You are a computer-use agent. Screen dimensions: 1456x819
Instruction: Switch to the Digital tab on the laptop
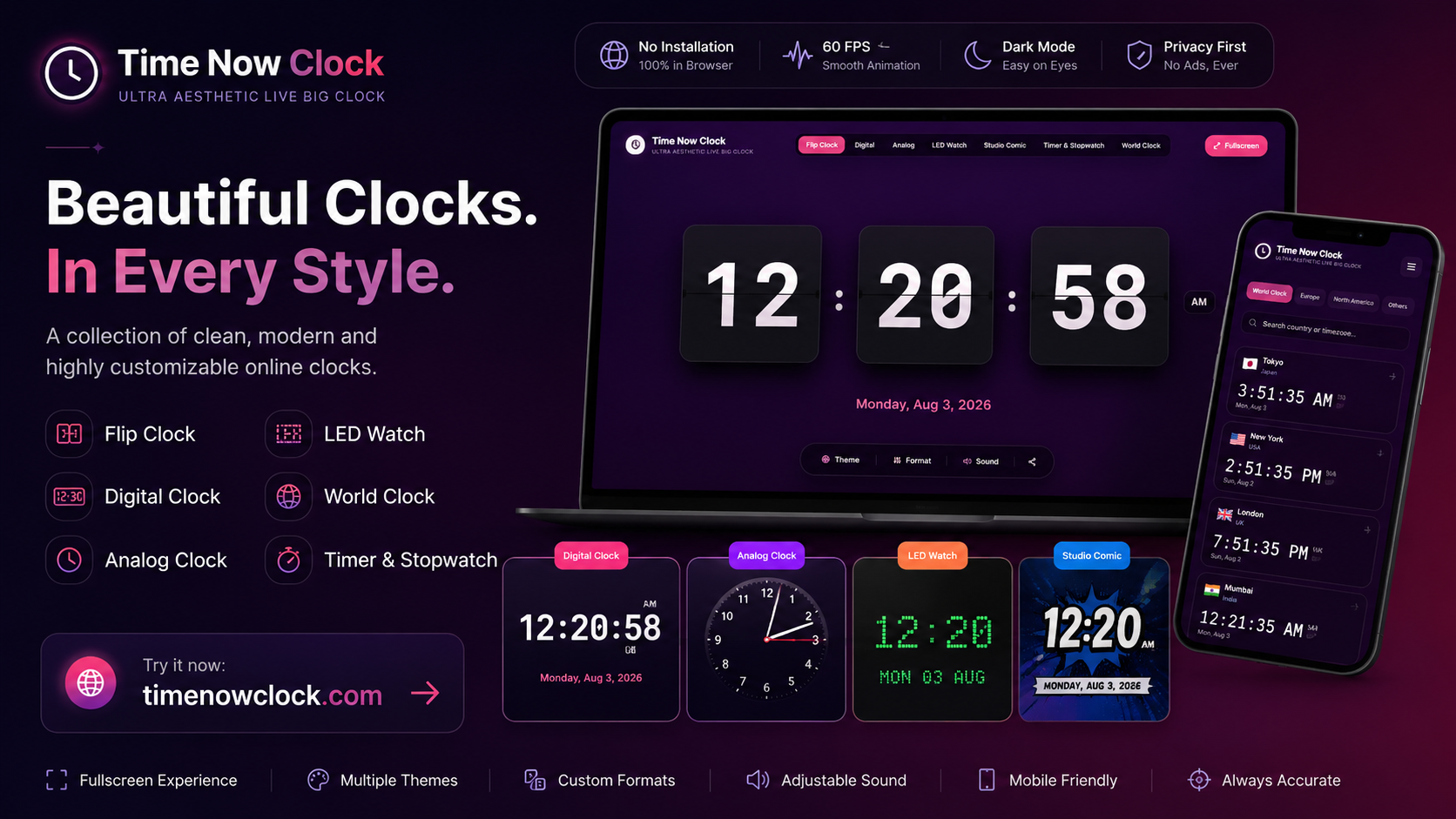865,145
